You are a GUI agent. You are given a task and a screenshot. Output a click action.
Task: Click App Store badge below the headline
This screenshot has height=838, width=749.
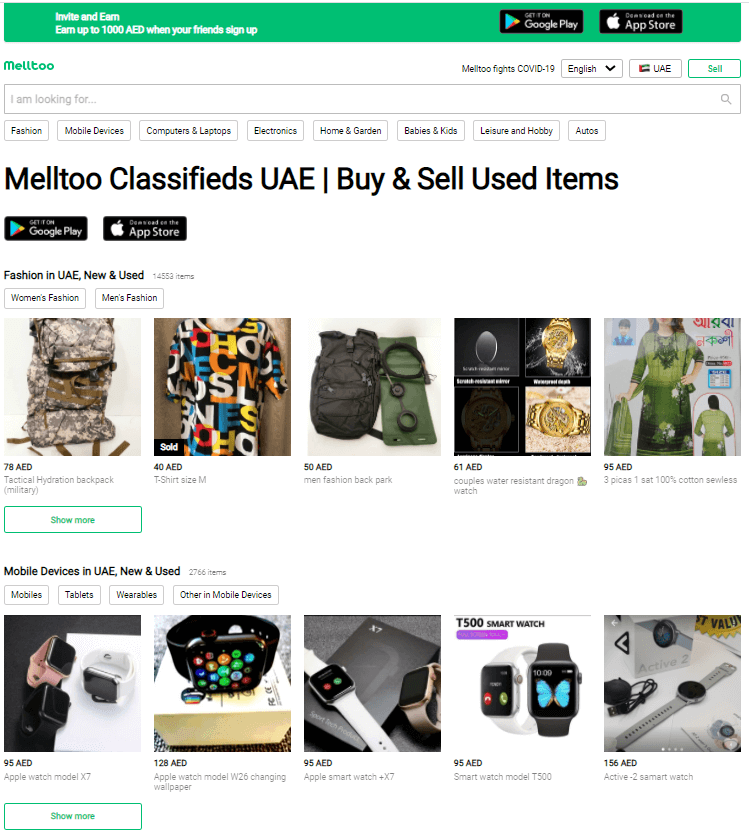click(x=145, y=229)
